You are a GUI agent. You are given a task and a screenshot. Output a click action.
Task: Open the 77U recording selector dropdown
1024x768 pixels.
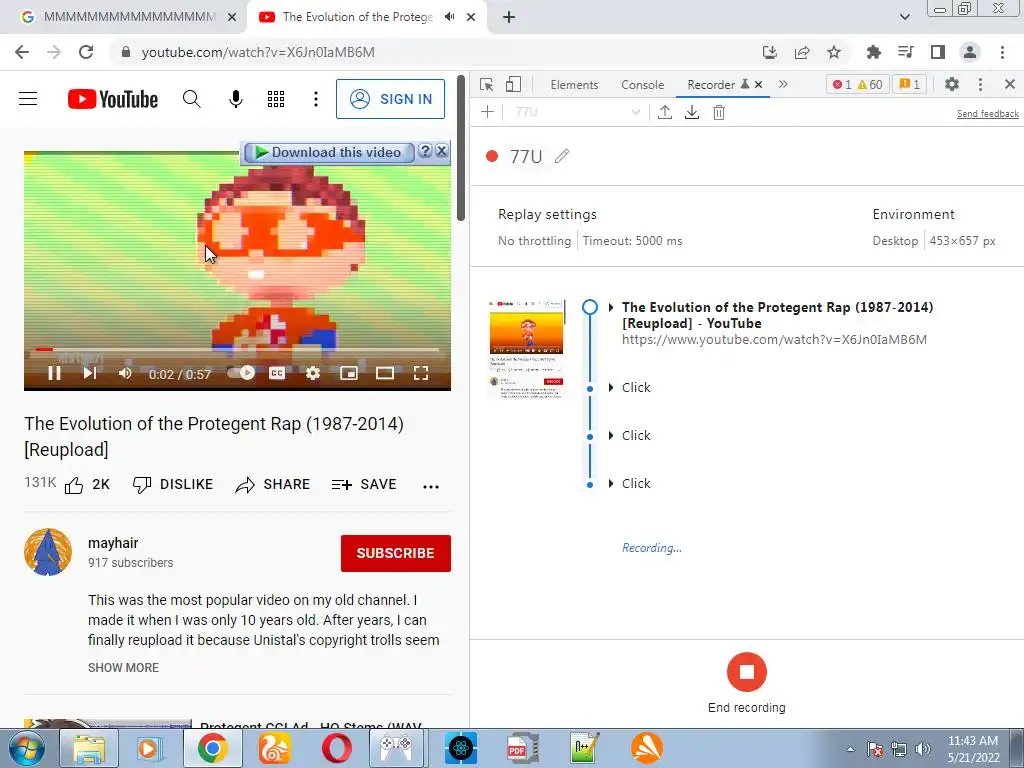tap(577, 112)
